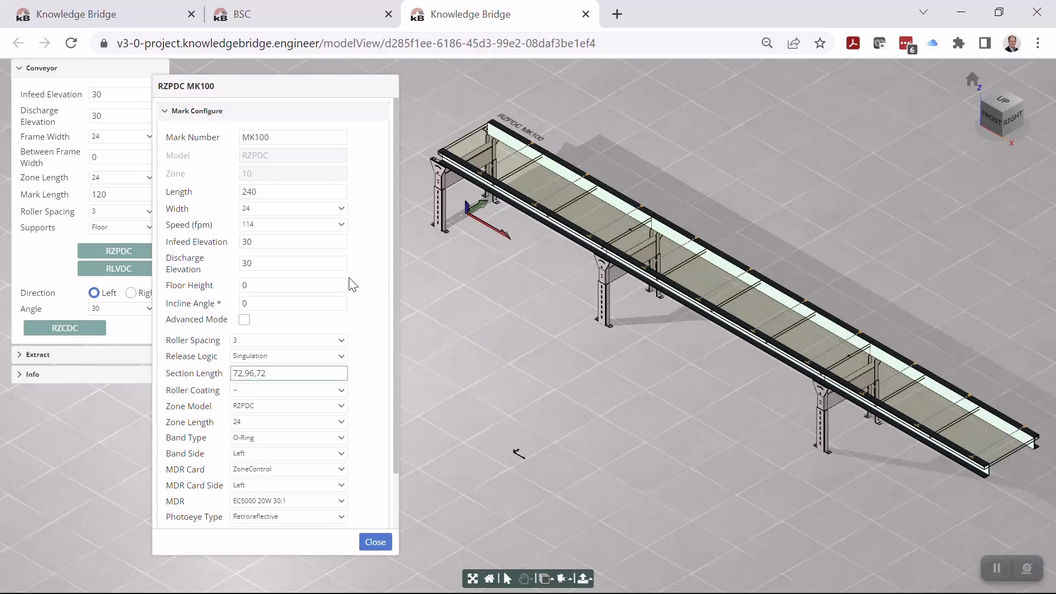The height and width of the screenshot is (594, 1056).
Task: Open the Photoeye Type dropdown
Action: point(288,517)
